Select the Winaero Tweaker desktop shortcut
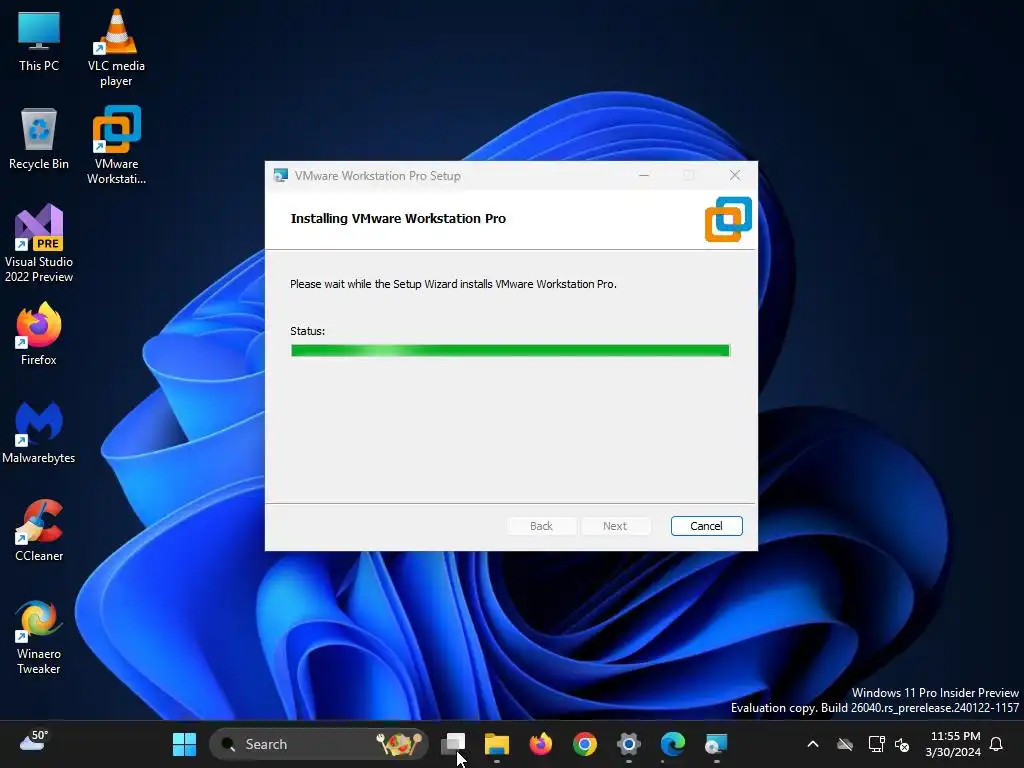The image size is (1024, 768). (x=39, y=637)
